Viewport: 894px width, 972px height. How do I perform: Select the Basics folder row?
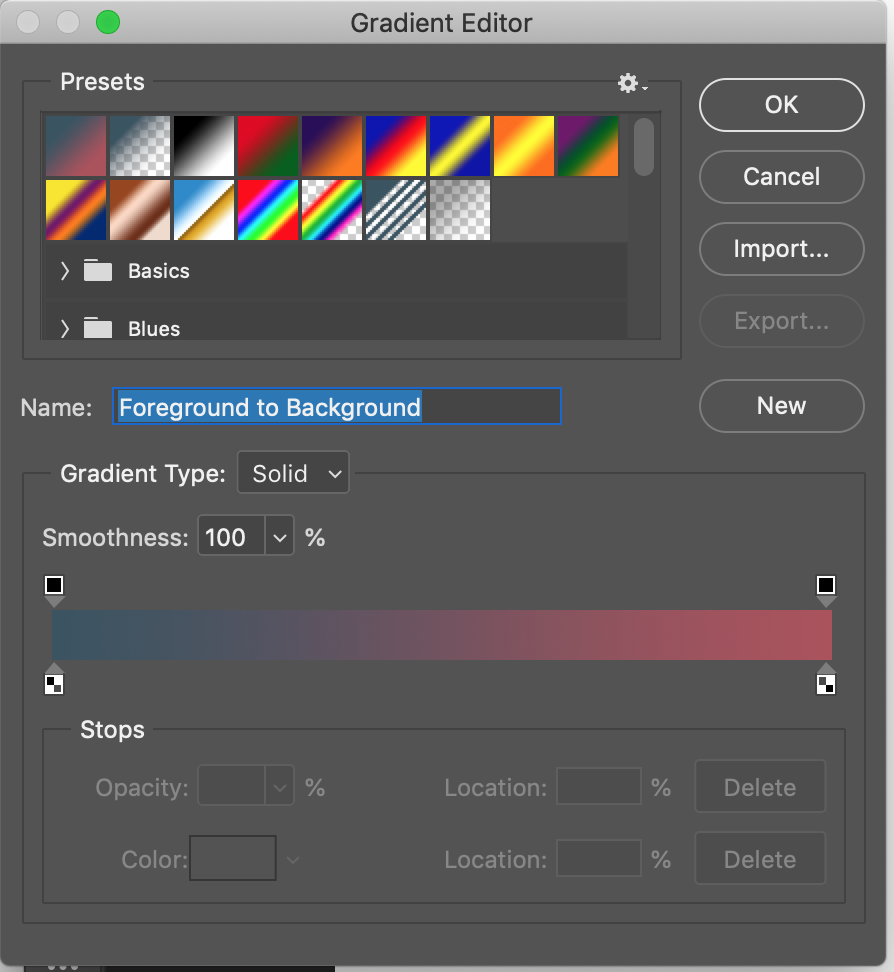click(337, 271)
